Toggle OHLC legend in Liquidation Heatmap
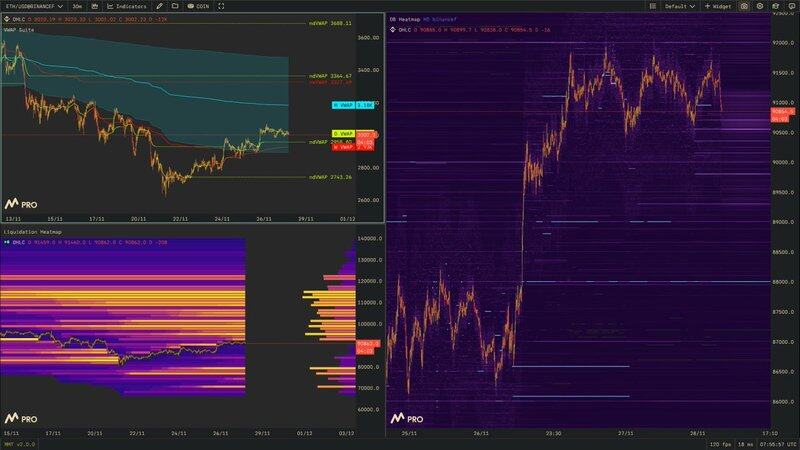The height and width of the screenshot is (450, 800). [14, 241]
